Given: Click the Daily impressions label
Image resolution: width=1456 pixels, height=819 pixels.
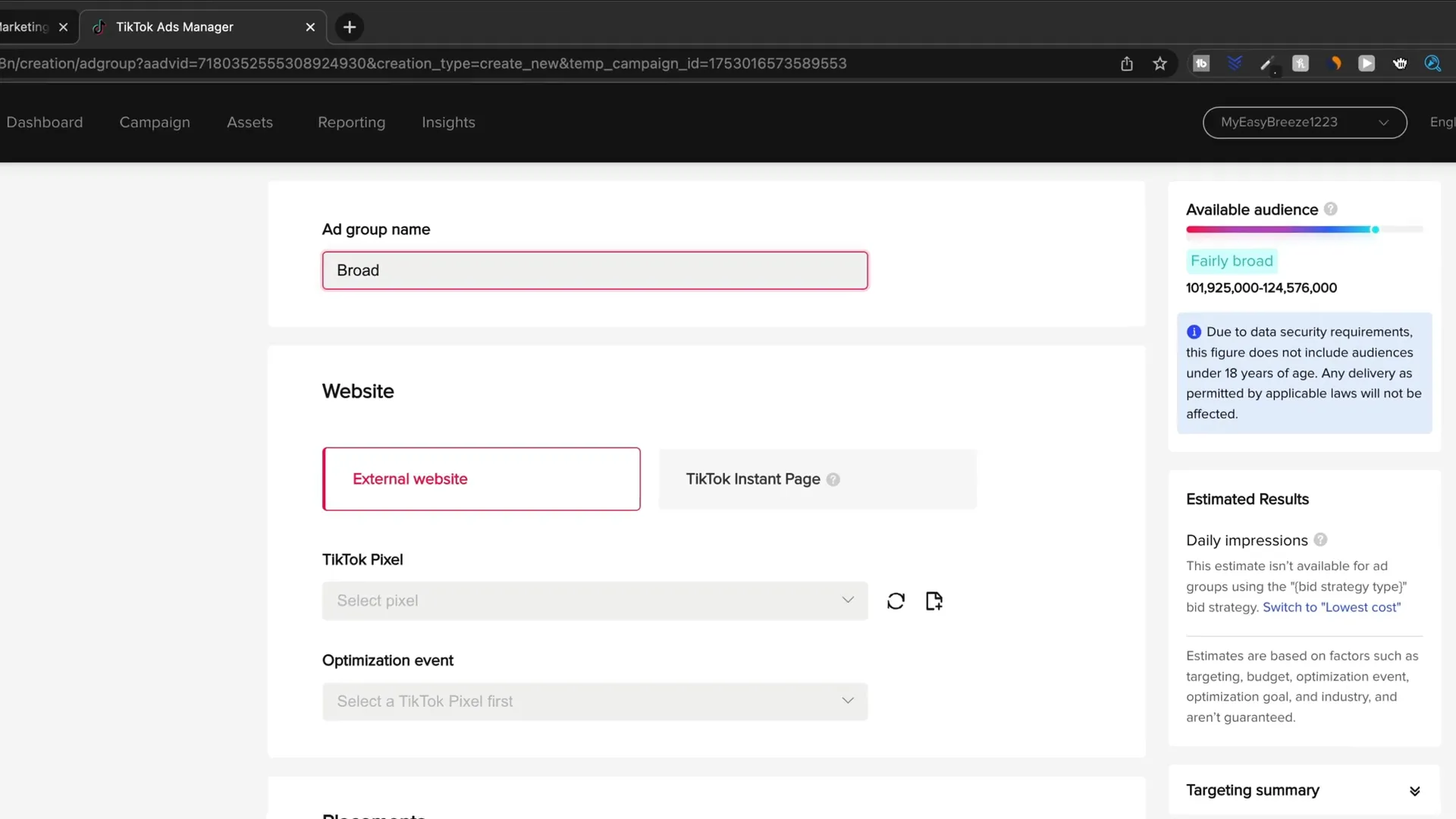Looking at the screenshot, I should click(x=1247, y=541).
